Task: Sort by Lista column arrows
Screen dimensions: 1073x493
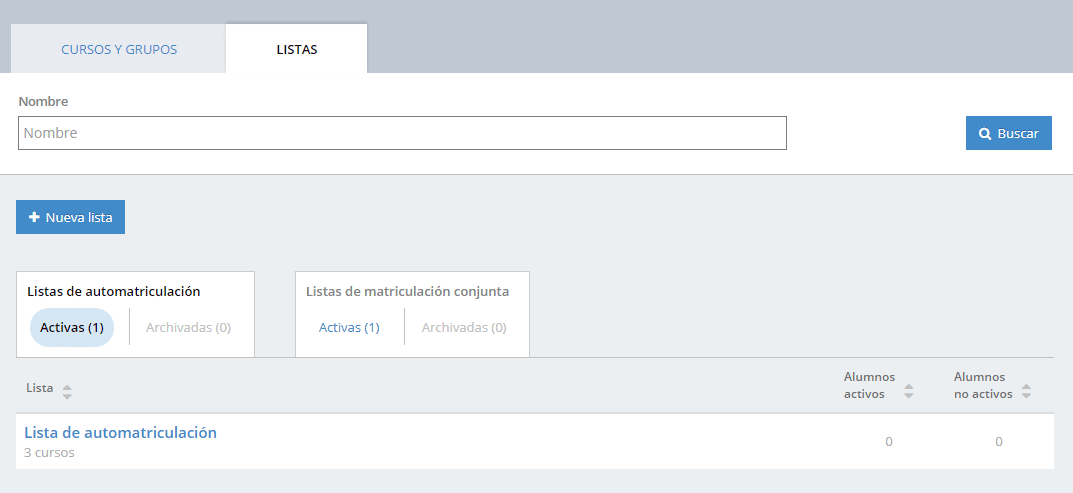Action: (67, 392)
